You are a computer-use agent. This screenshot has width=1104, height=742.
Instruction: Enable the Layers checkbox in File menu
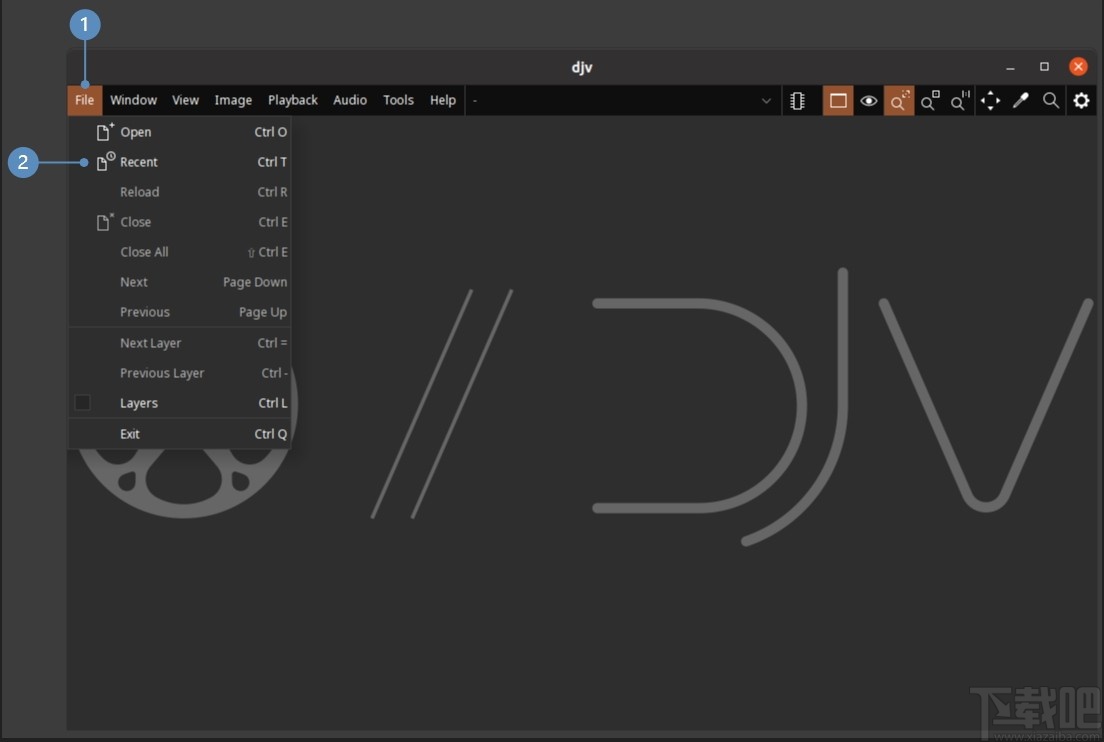pyautogui.click(x=82, y=402)
